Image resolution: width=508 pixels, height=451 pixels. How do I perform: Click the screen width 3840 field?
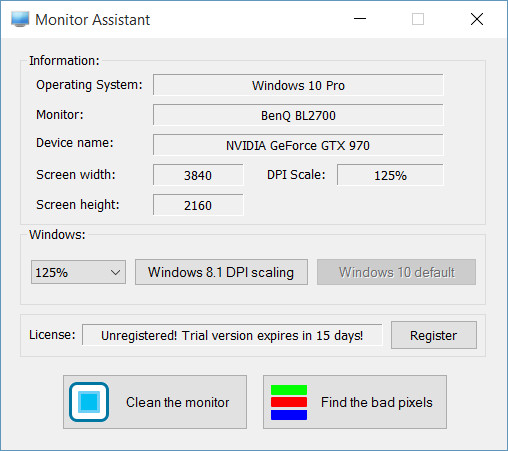[x=198, y=175]
